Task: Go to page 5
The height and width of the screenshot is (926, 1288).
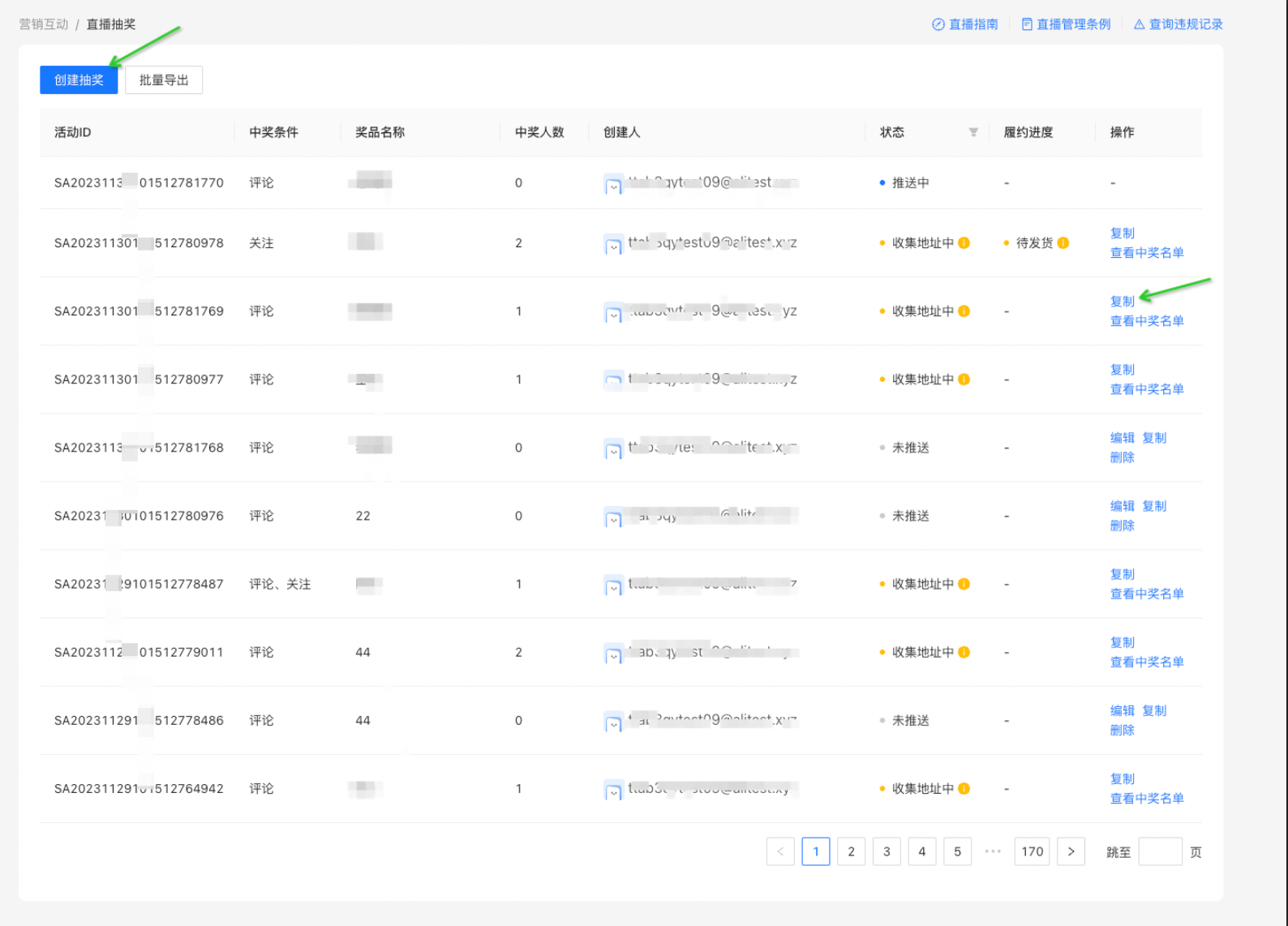Action: pyautogui.click(x=958, y=851)
